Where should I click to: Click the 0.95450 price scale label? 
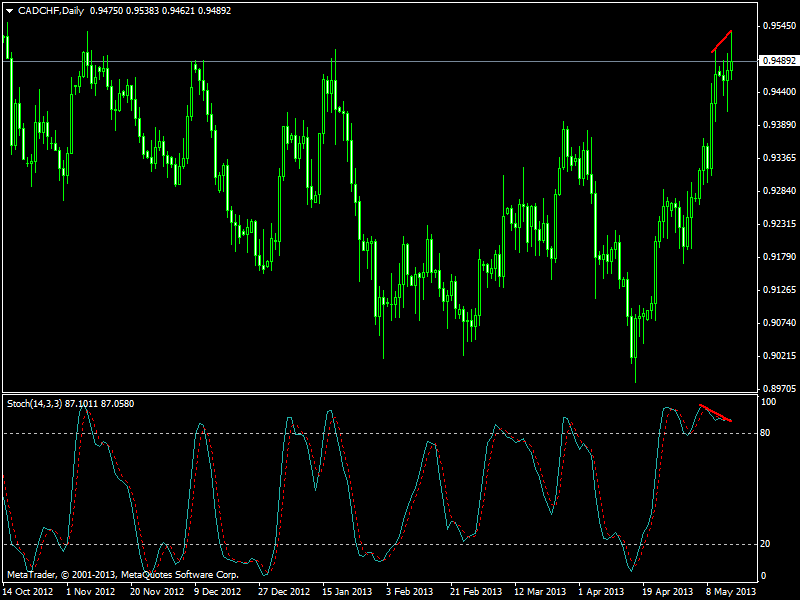[x=779, y=26]
